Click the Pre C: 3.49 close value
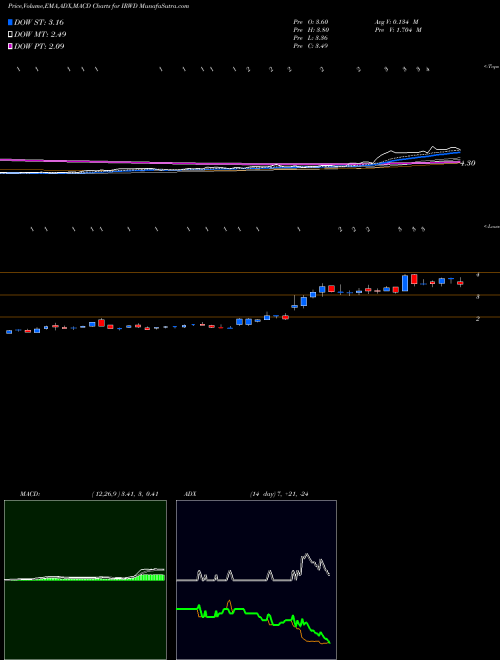This screenshot has width=500, height=660. 311,46
